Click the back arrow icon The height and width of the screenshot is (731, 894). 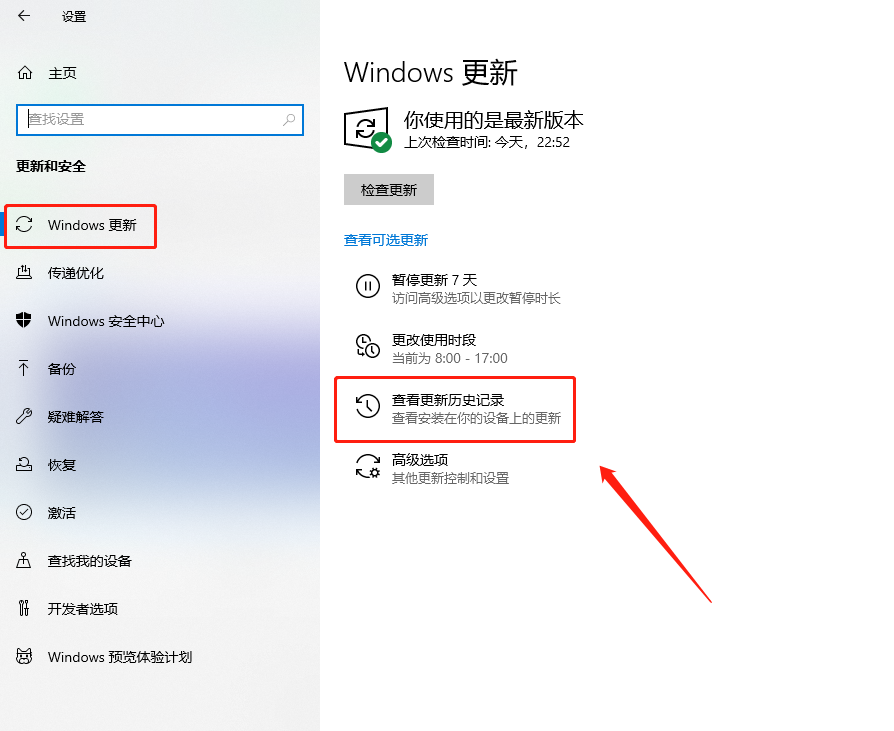(24, 16)
